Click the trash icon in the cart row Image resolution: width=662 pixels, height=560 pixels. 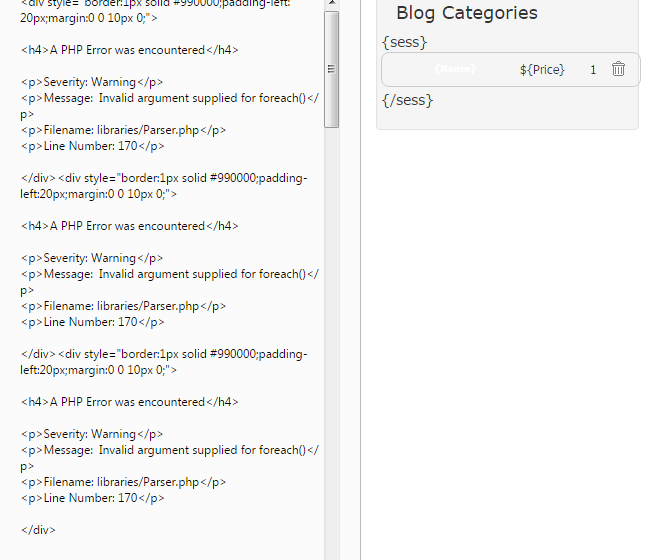coord(618,69)
